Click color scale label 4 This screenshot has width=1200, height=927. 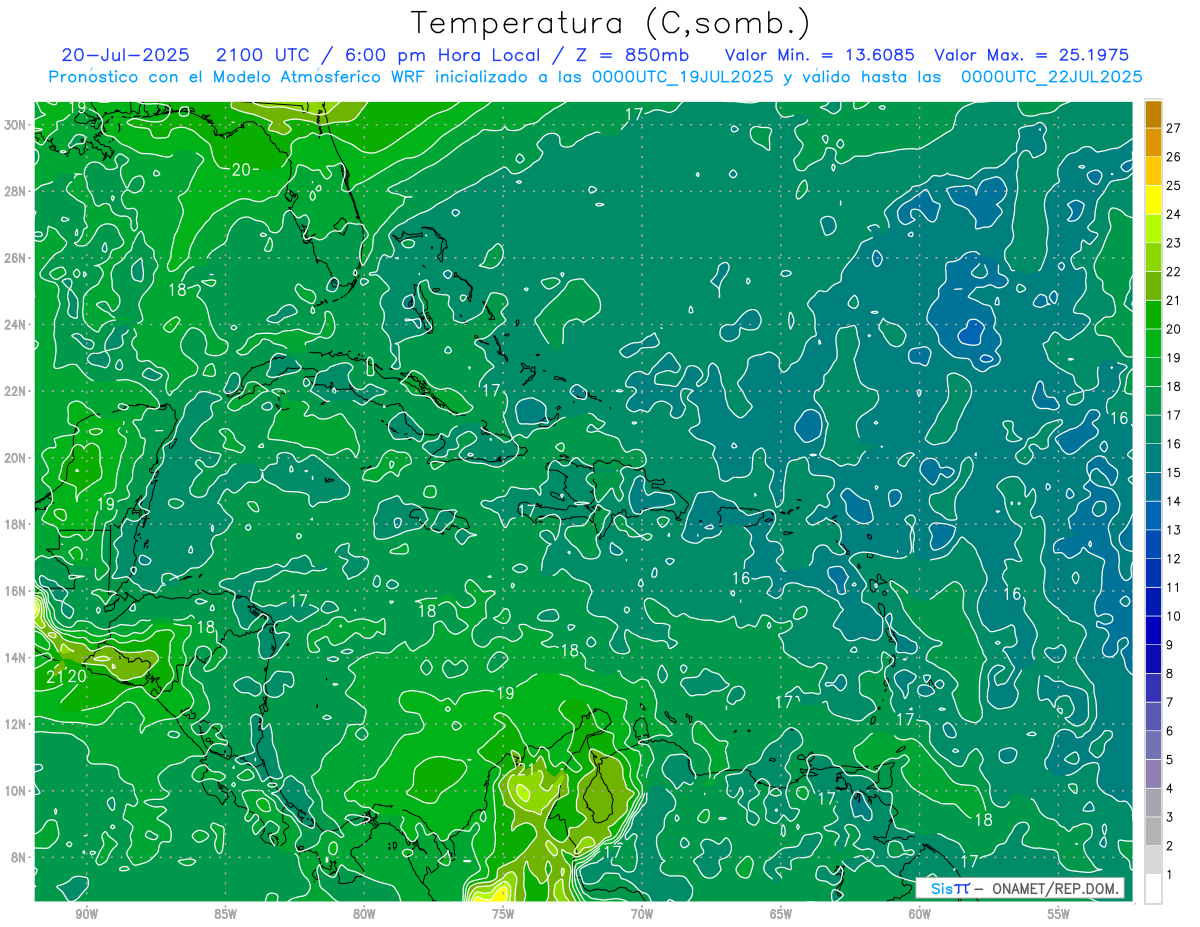point(1170,789)
